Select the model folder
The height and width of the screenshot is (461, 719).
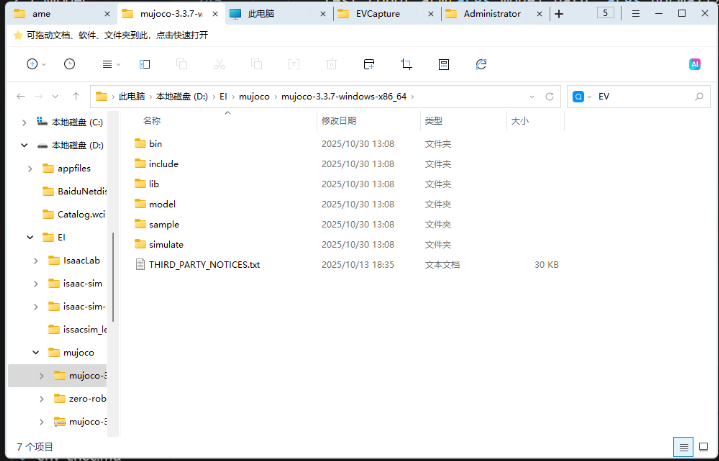162,204
